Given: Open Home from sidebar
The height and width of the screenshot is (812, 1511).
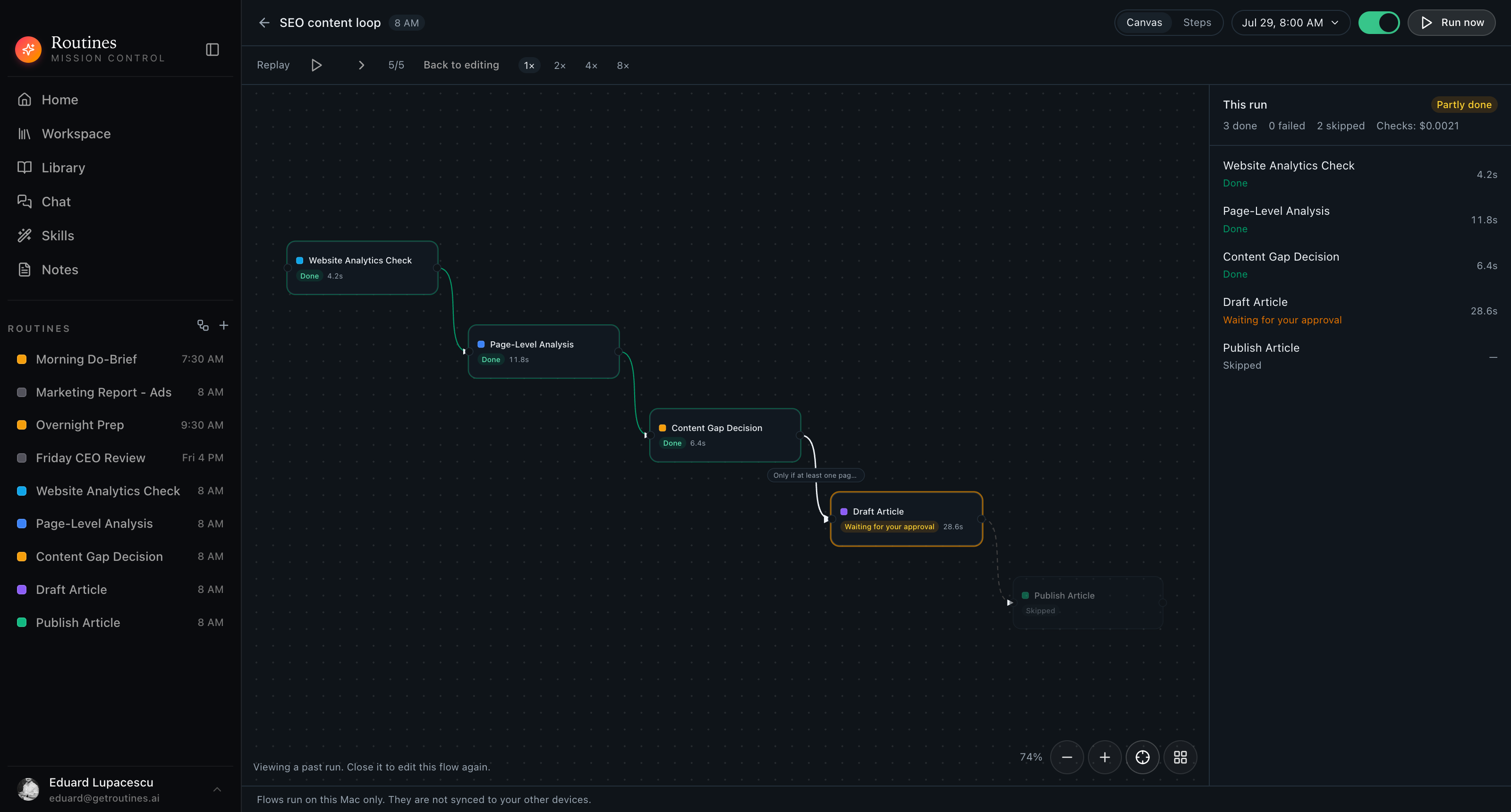Looking at the screenshot, I should (x=120, y=100).
